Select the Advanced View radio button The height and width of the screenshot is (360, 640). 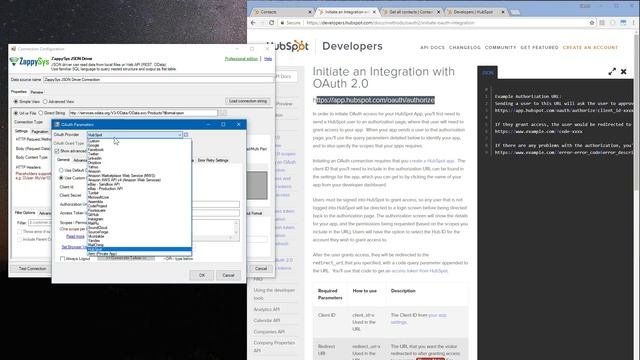point(45,101)
